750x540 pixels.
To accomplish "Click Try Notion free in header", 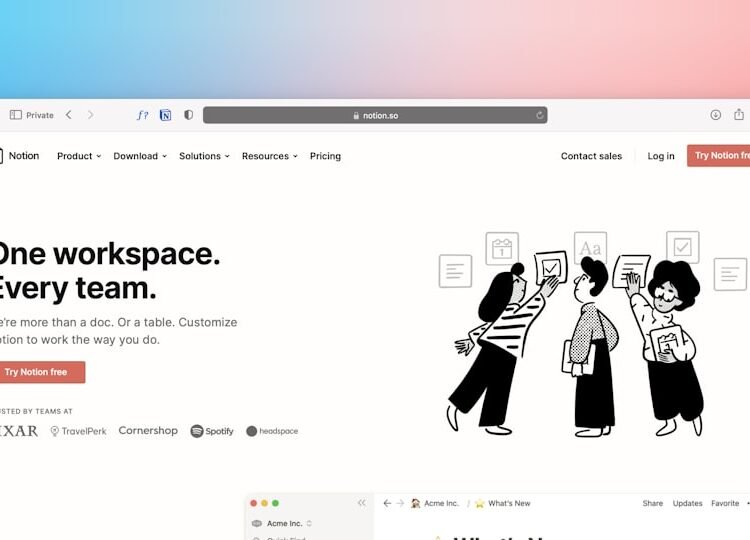I will (718, 155).
